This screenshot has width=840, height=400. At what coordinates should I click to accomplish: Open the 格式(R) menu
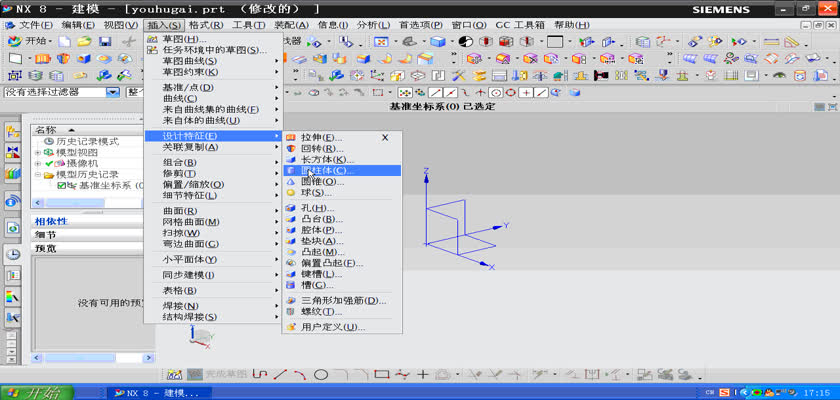point(206,25)
